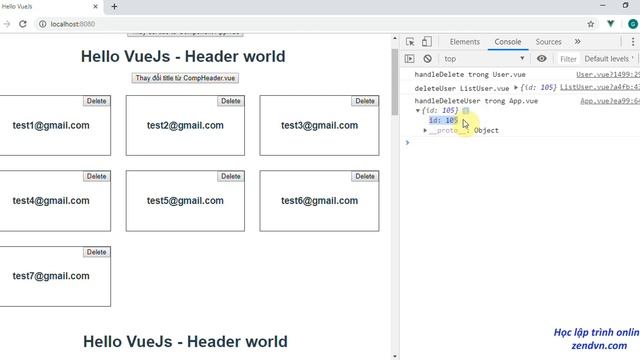Activate inspect element picker in DevTools
This screenshot has height=360, width=640.
[410, 42]
